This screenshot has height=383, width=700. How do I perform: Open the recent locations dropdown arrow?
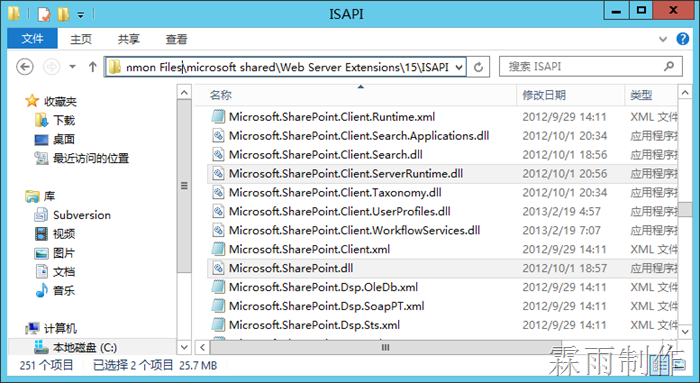pyautogui.click(x=72, y=67)
